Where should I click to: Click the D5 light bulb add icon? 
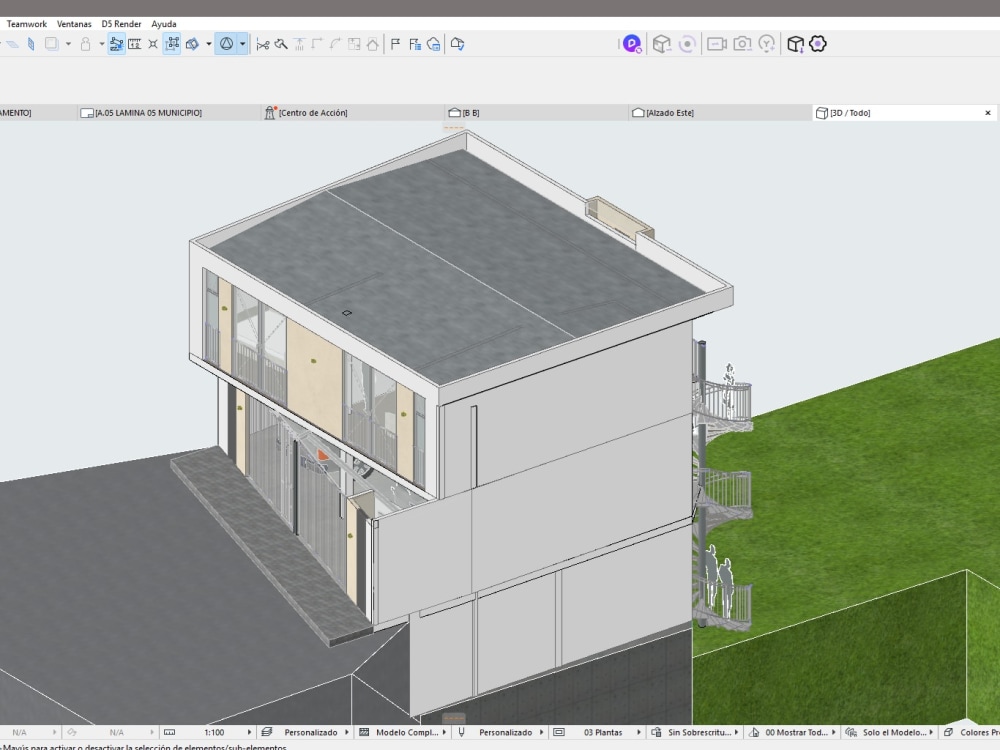(767, 44)
